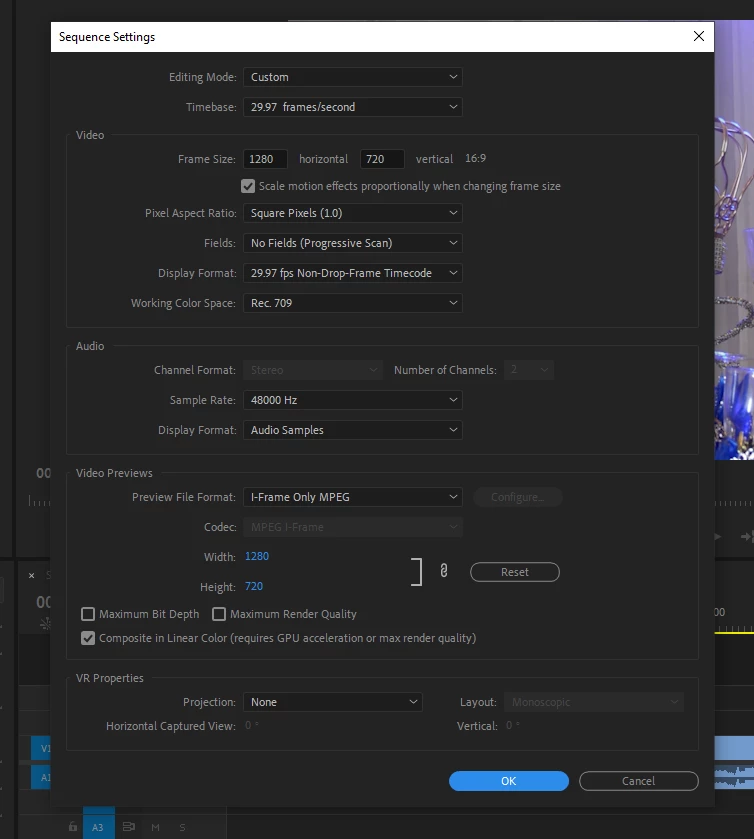Open the Sample Rate dropdown
Viewport: 754px width, 839px height.
point(353,400)
